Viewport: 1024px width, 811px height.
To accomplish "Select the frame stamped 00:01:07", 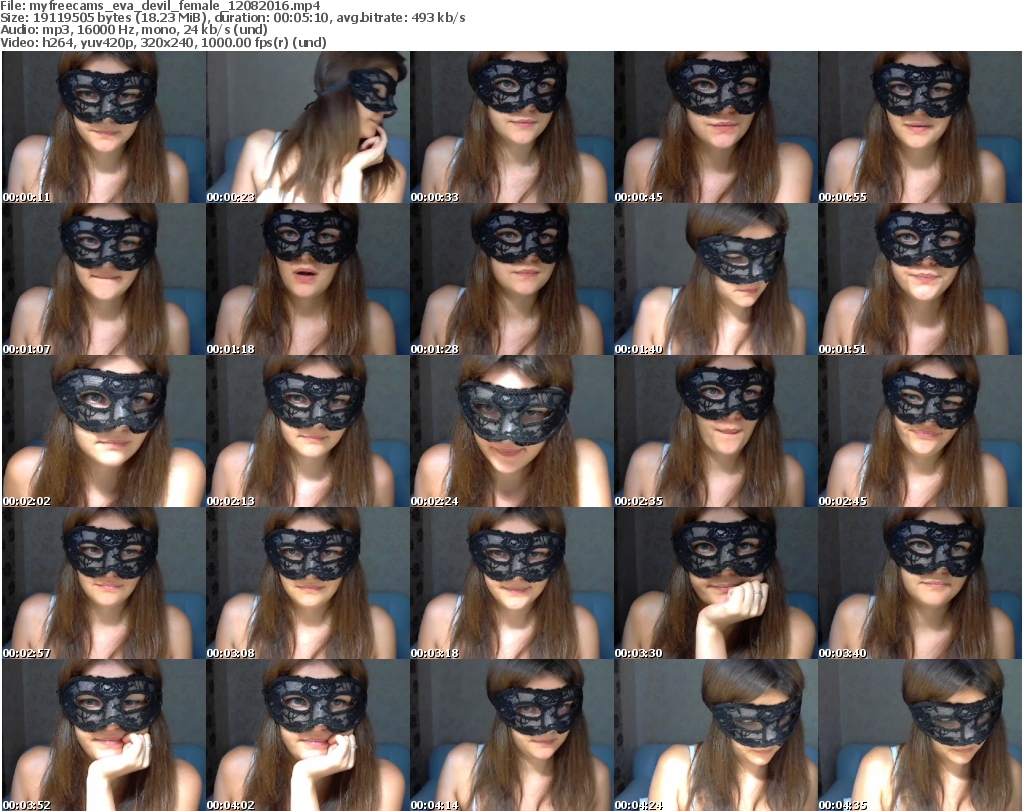I will pos(104,279).
